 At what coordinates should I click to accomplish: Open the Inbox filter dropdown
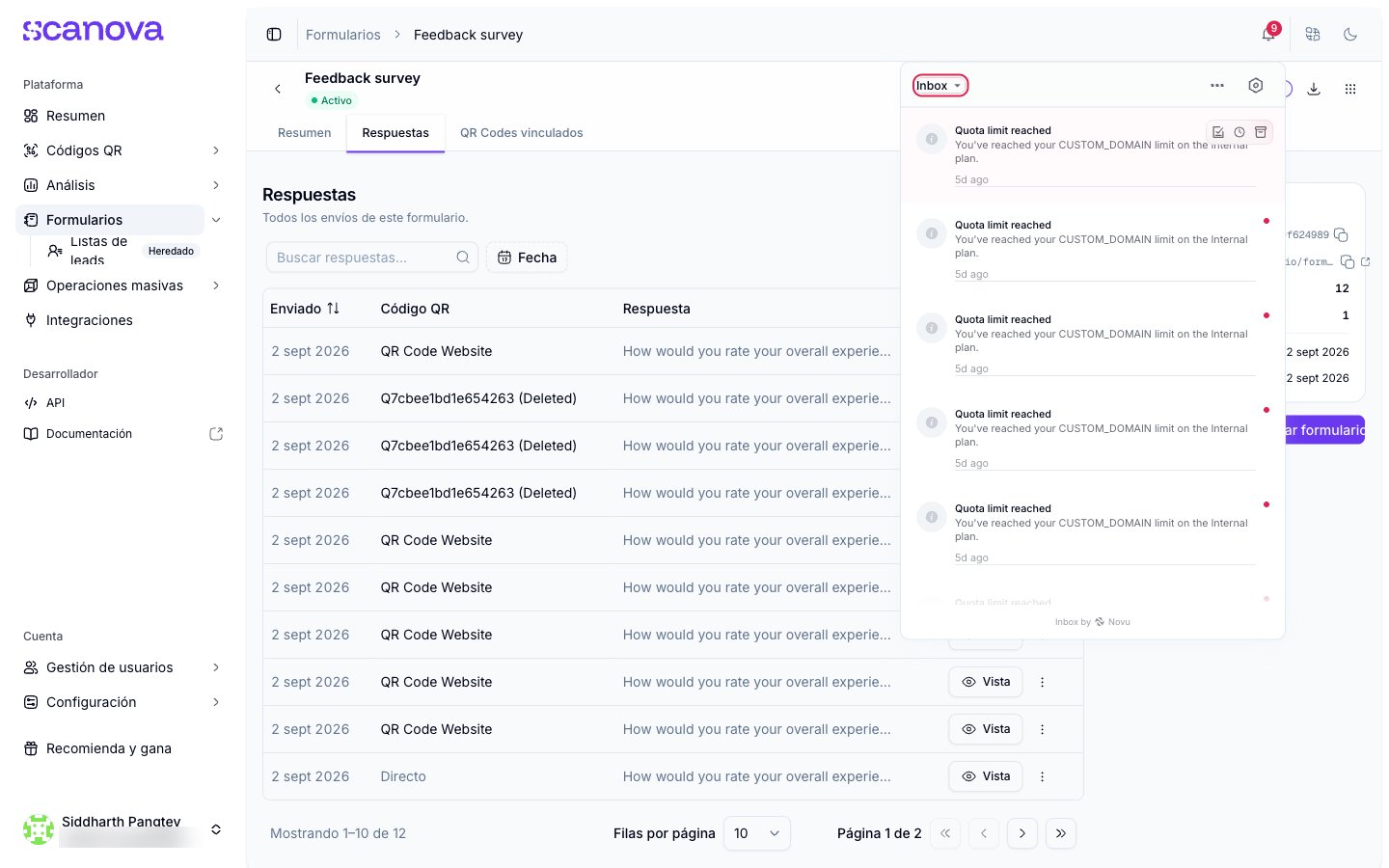(x=940, y=86)
